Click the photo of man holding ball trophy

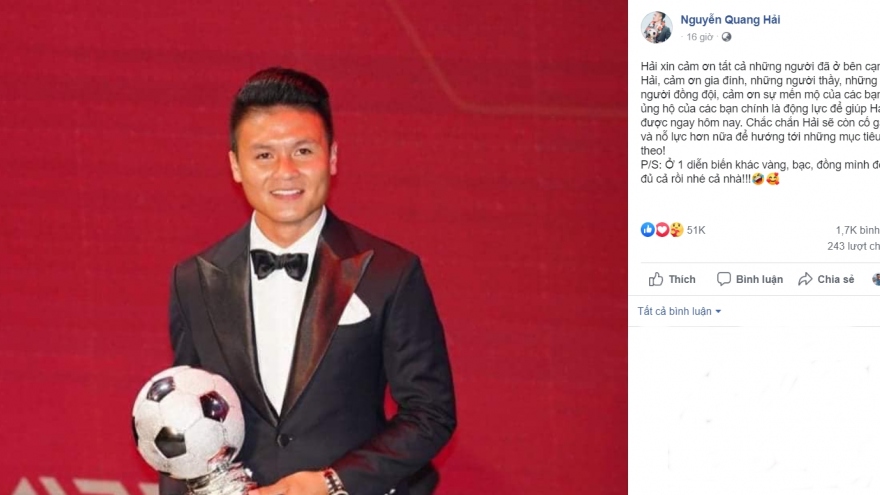coord(314,248)
